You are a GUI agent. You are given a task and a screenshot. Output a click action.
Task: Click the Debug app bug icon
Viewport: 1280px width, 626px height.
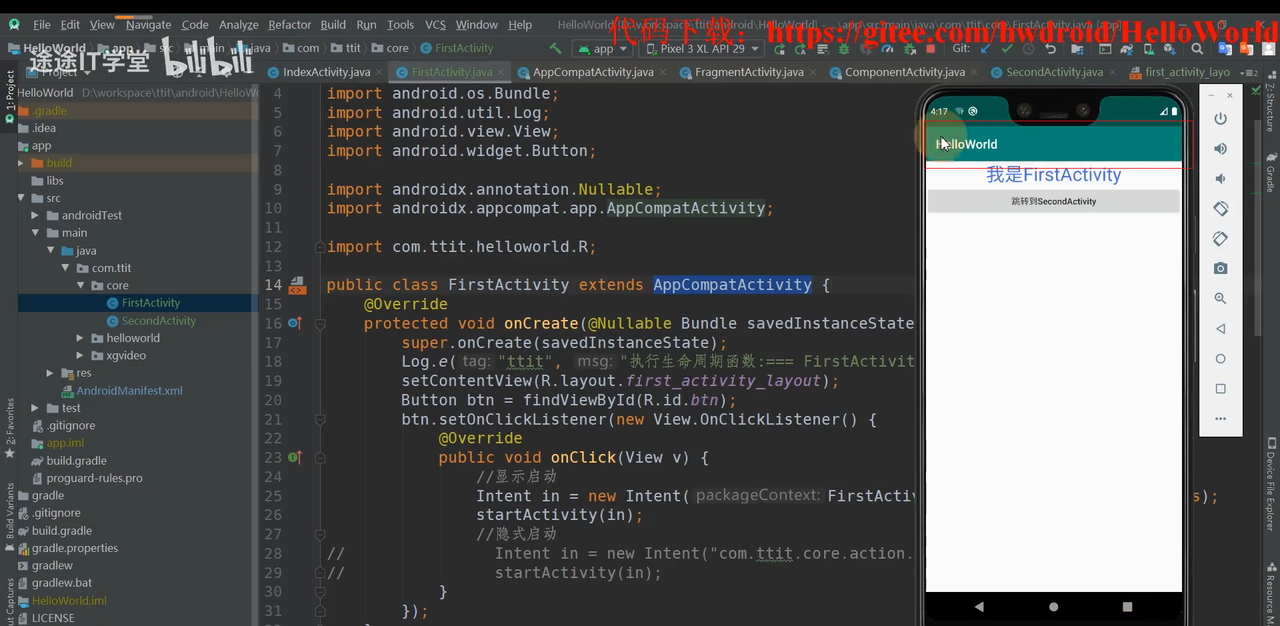(x=843, y=48)
